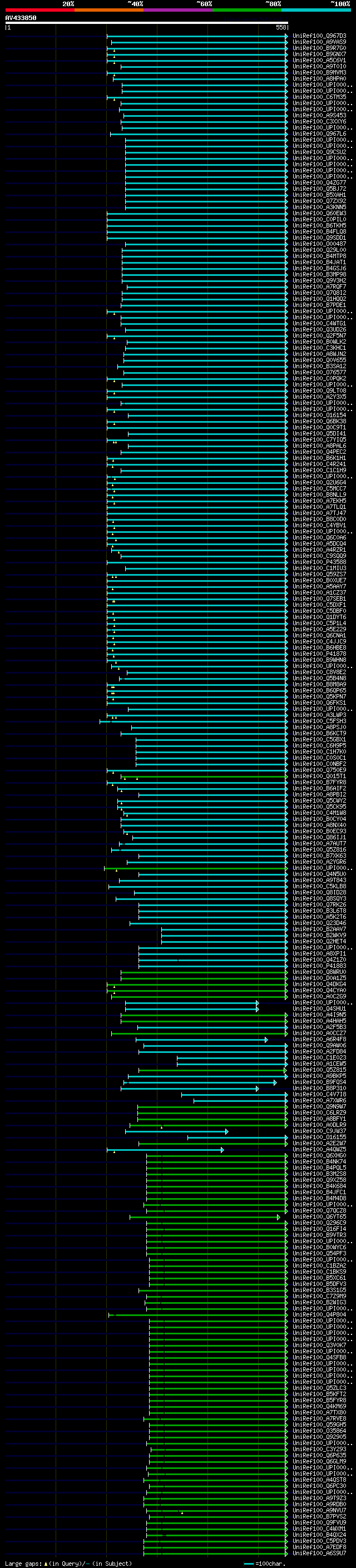
Task: Click the purple ~60% identity legend segment
Action: (179, 10)
